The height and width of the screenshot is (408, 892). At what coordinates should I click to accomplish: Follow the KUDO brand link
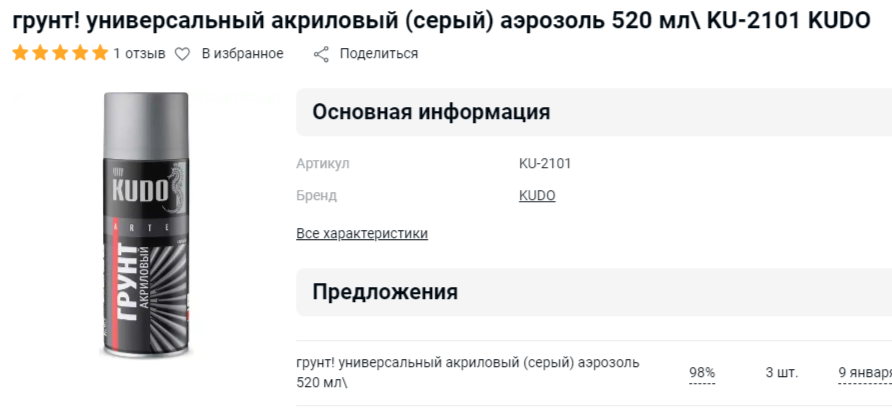(537, 196)
